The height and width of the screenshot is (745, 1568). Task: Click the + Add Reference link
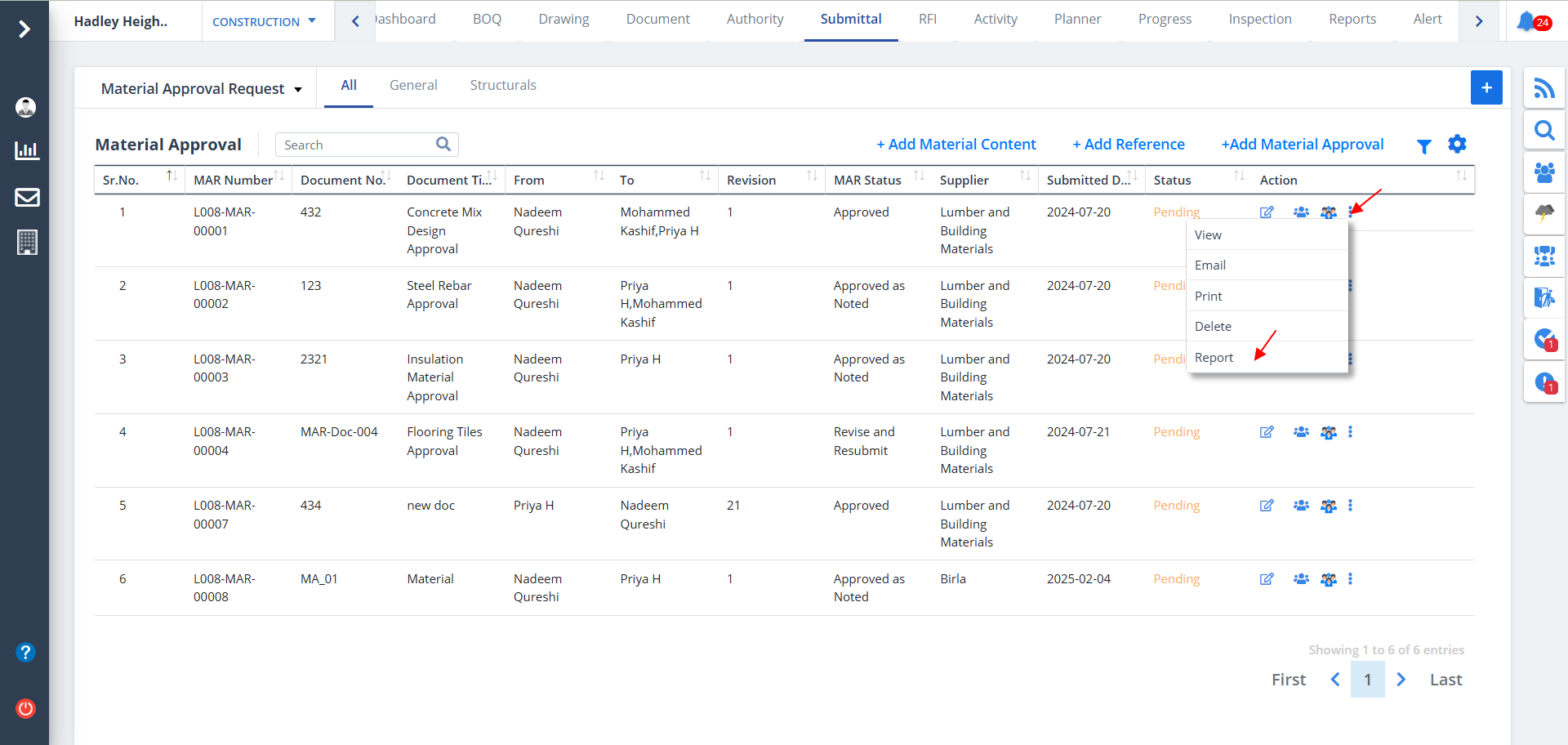tap(1128, 145)
